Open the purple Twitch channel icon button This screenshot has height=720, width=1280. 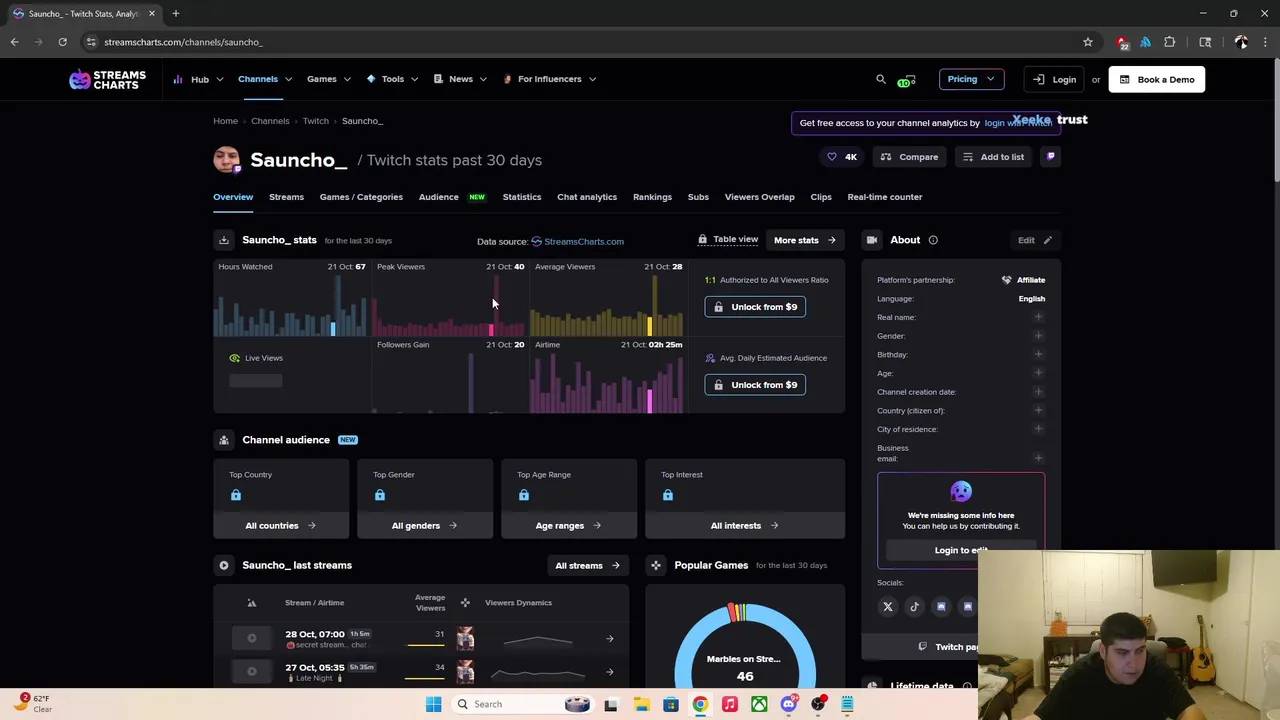(x=1050, y=157)
